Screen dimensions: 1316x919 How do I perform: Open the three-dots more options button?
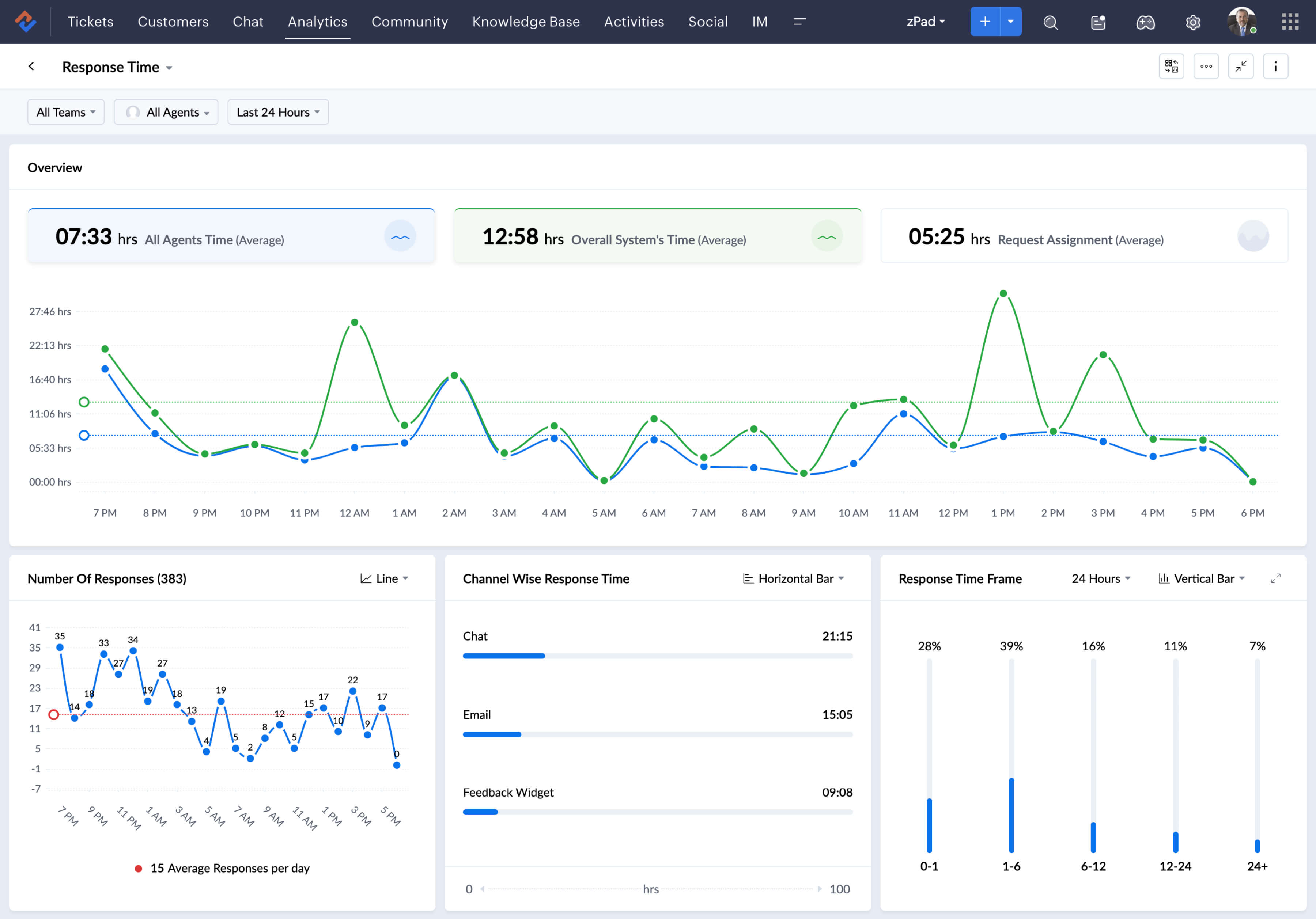[1206, 67]
